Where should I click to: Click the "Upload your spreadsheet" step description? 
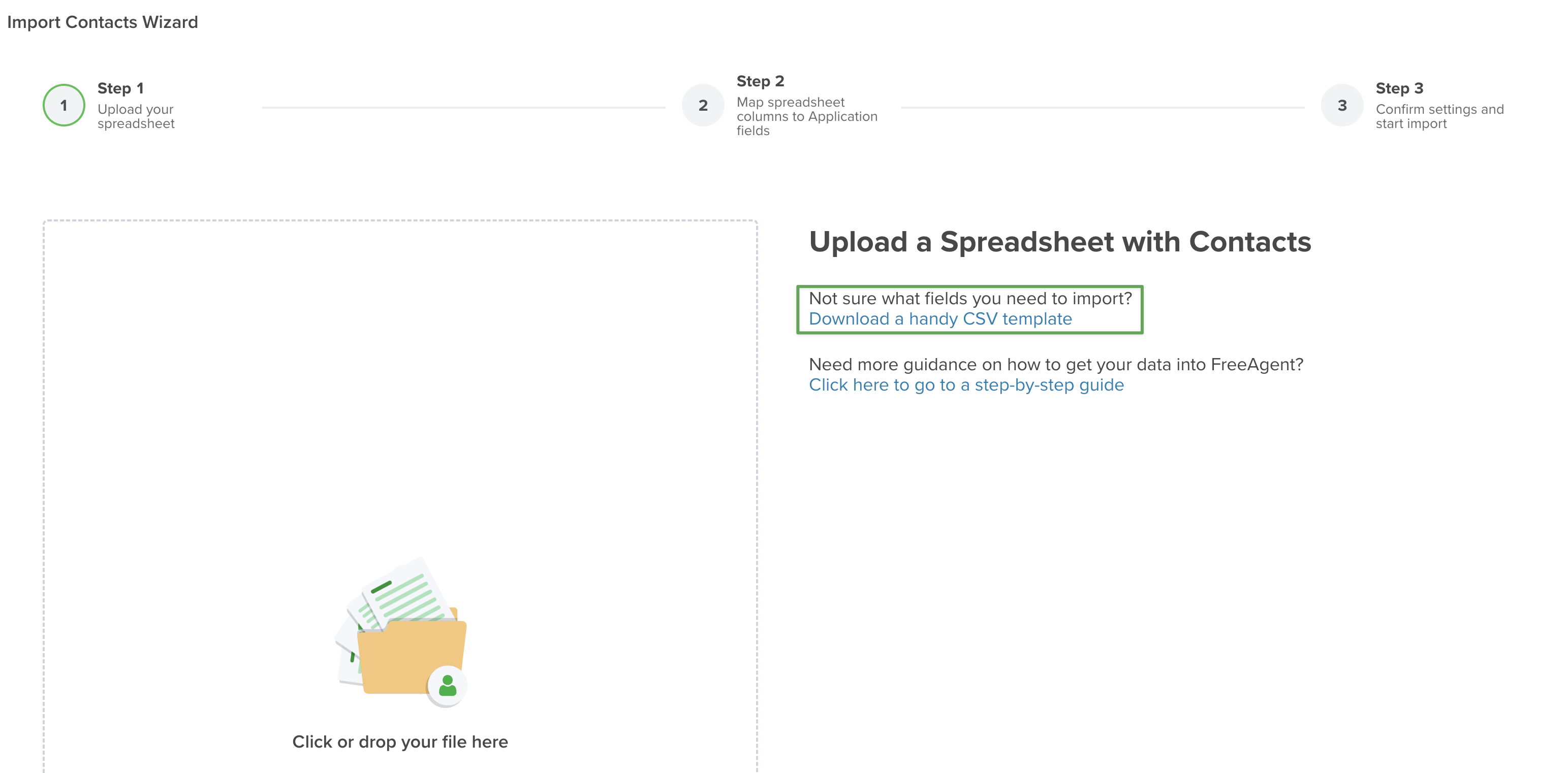coord(136,116)
